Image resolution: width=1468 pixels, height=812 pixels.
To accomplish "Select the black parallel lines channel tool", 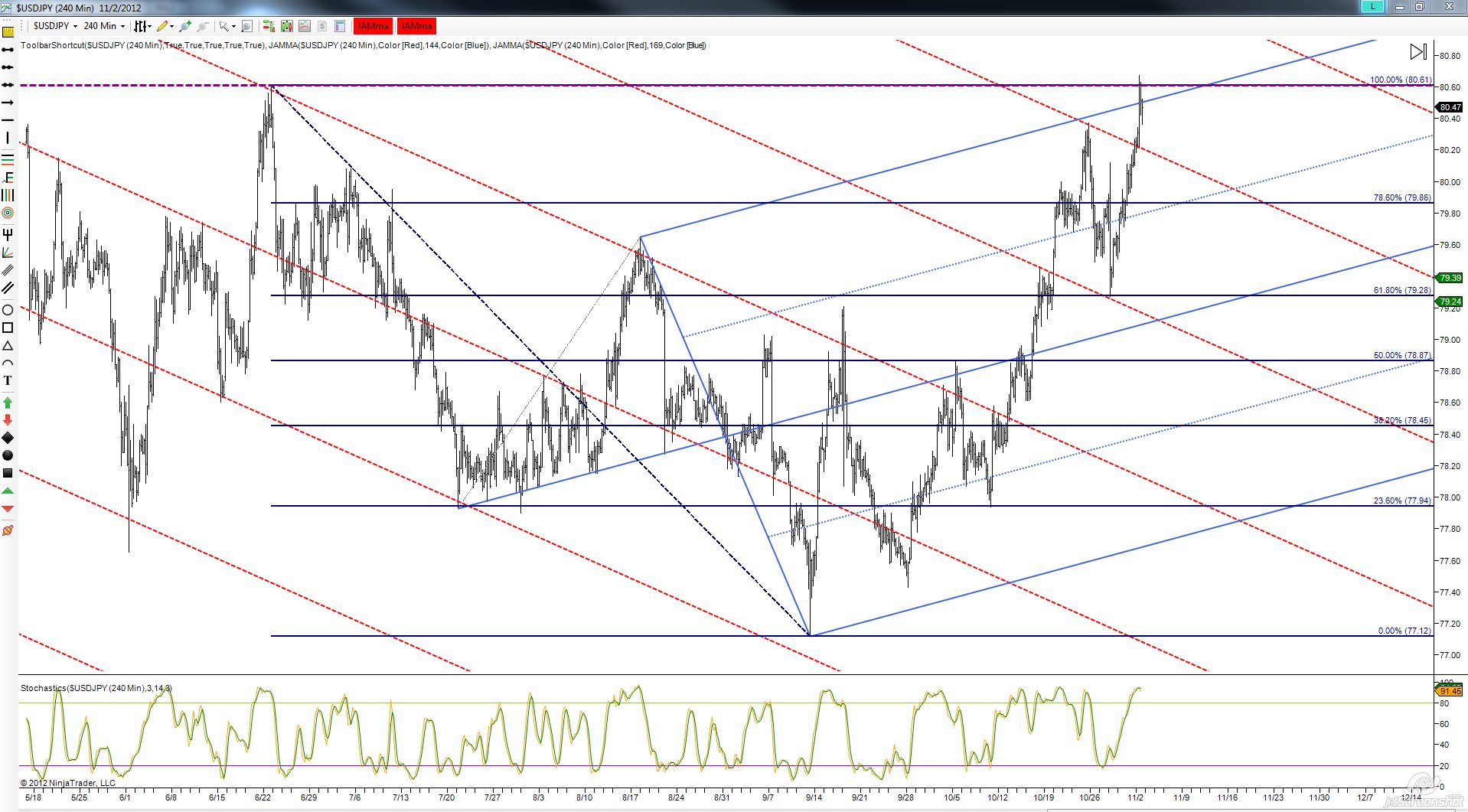I will (x=8, y=288).
